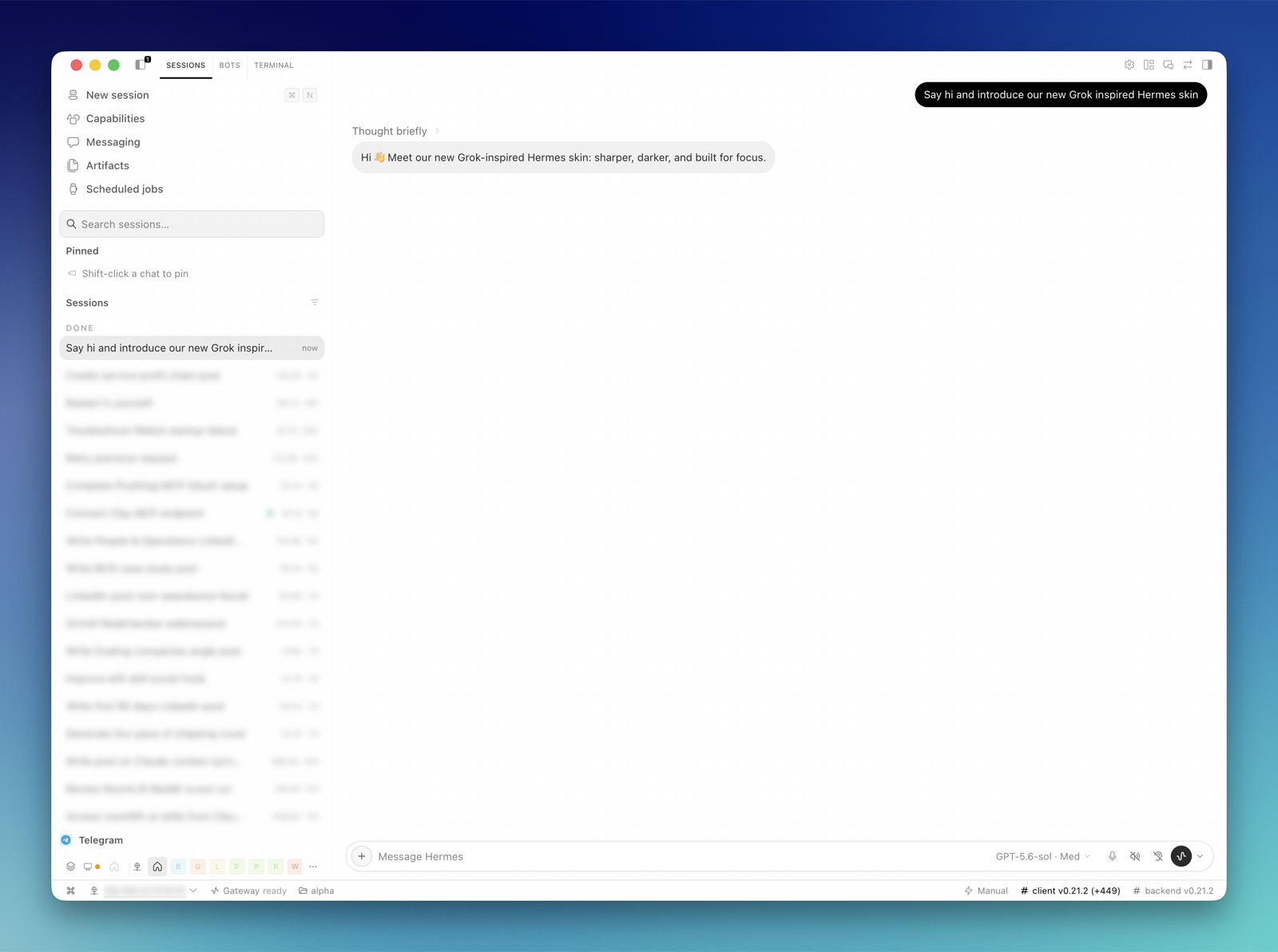Select the highlighted home profile icon
Image resolution: width=1278 pixels, height=952 pixels.
click(157, 867)
